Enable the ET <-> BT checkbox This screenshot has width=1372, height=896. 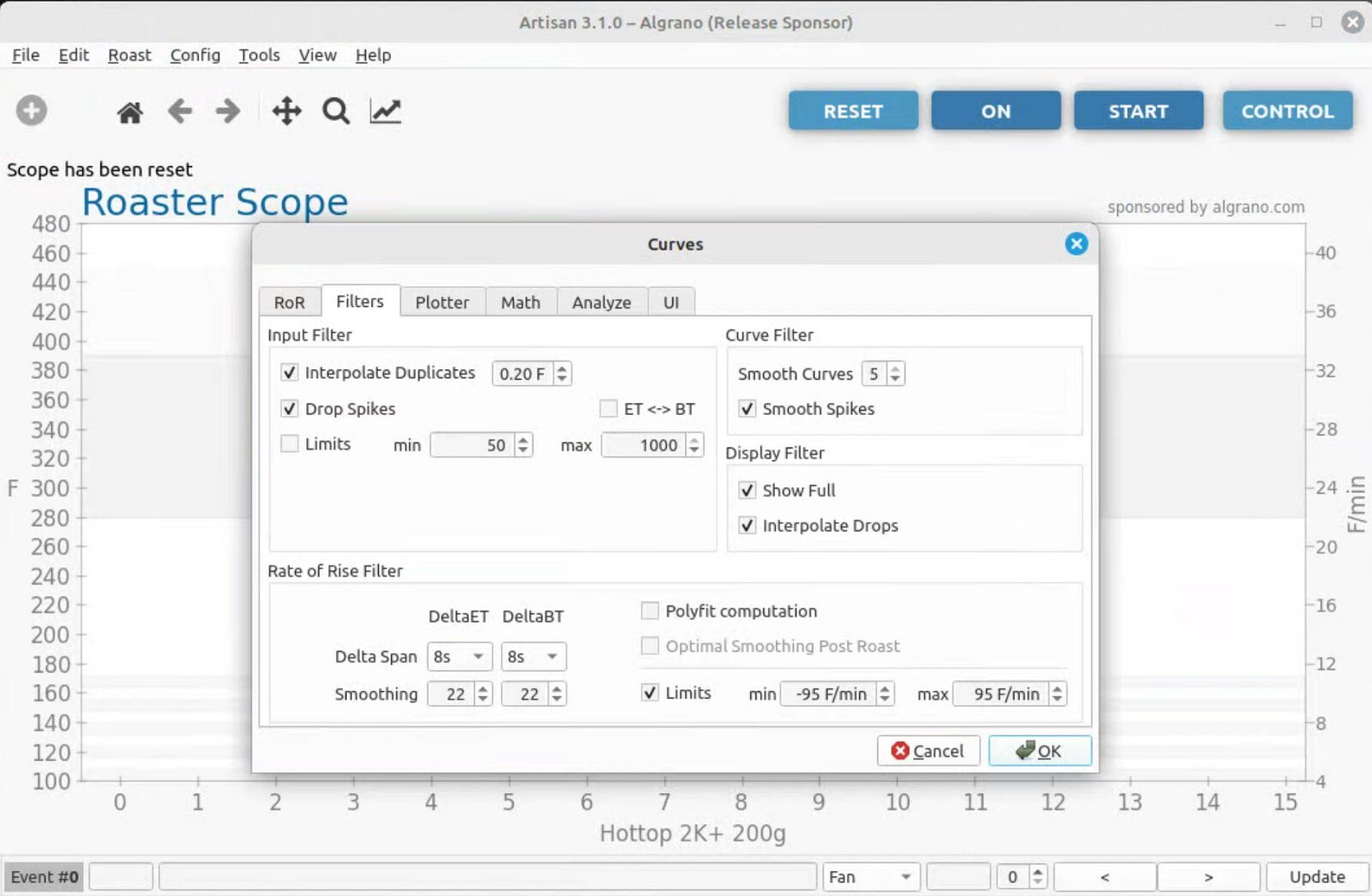[x=608, y=409]
